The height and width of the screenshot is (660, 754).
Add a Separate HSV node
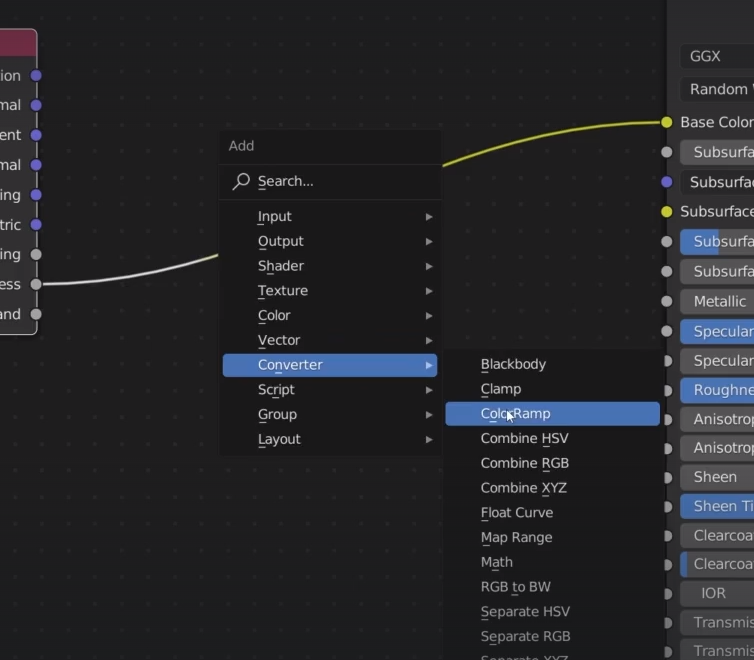553,612
